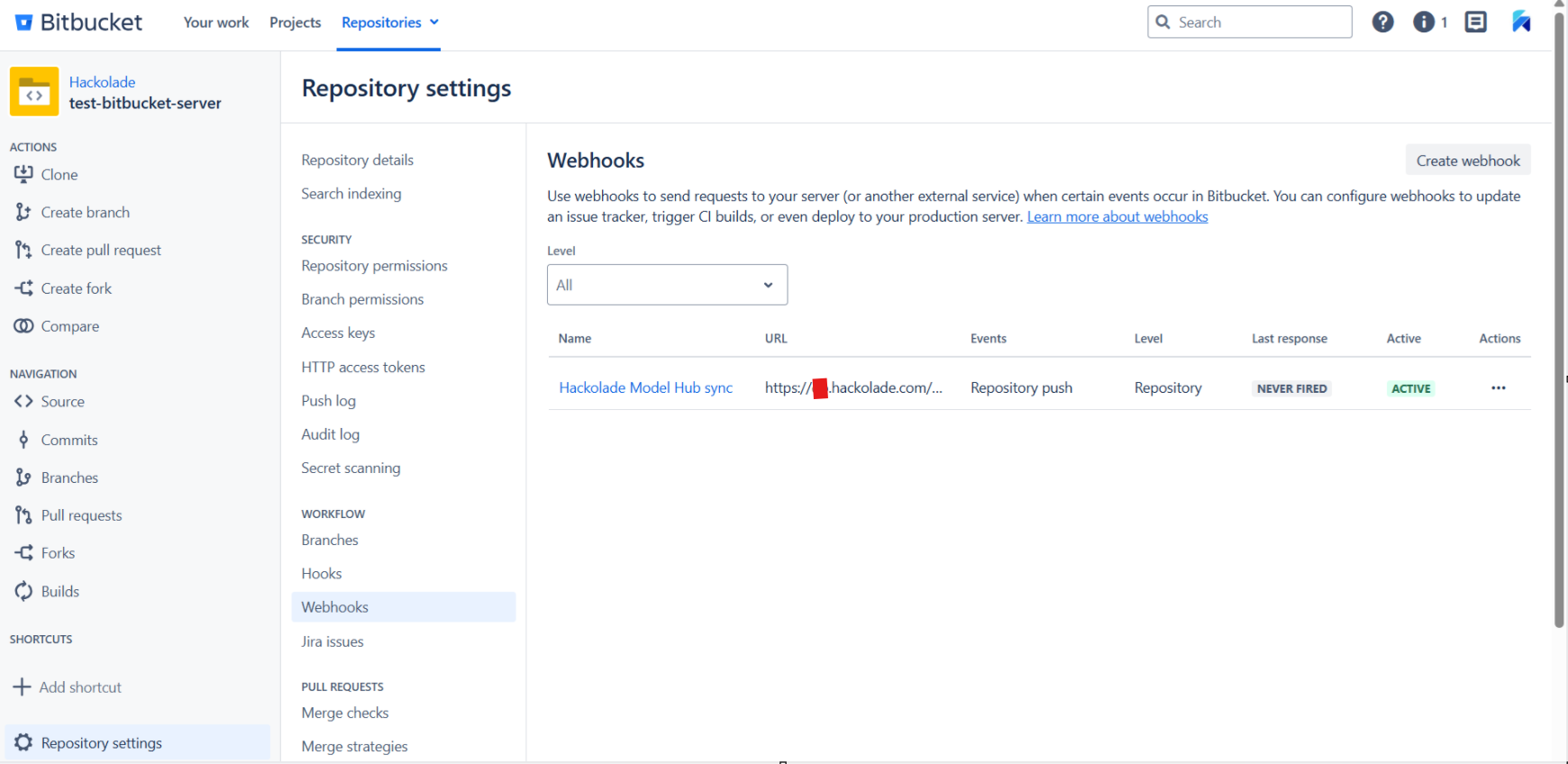This screenshot has width=1568, height=764.
Task: Click the Last response column header
Action: pos(1290,339)
